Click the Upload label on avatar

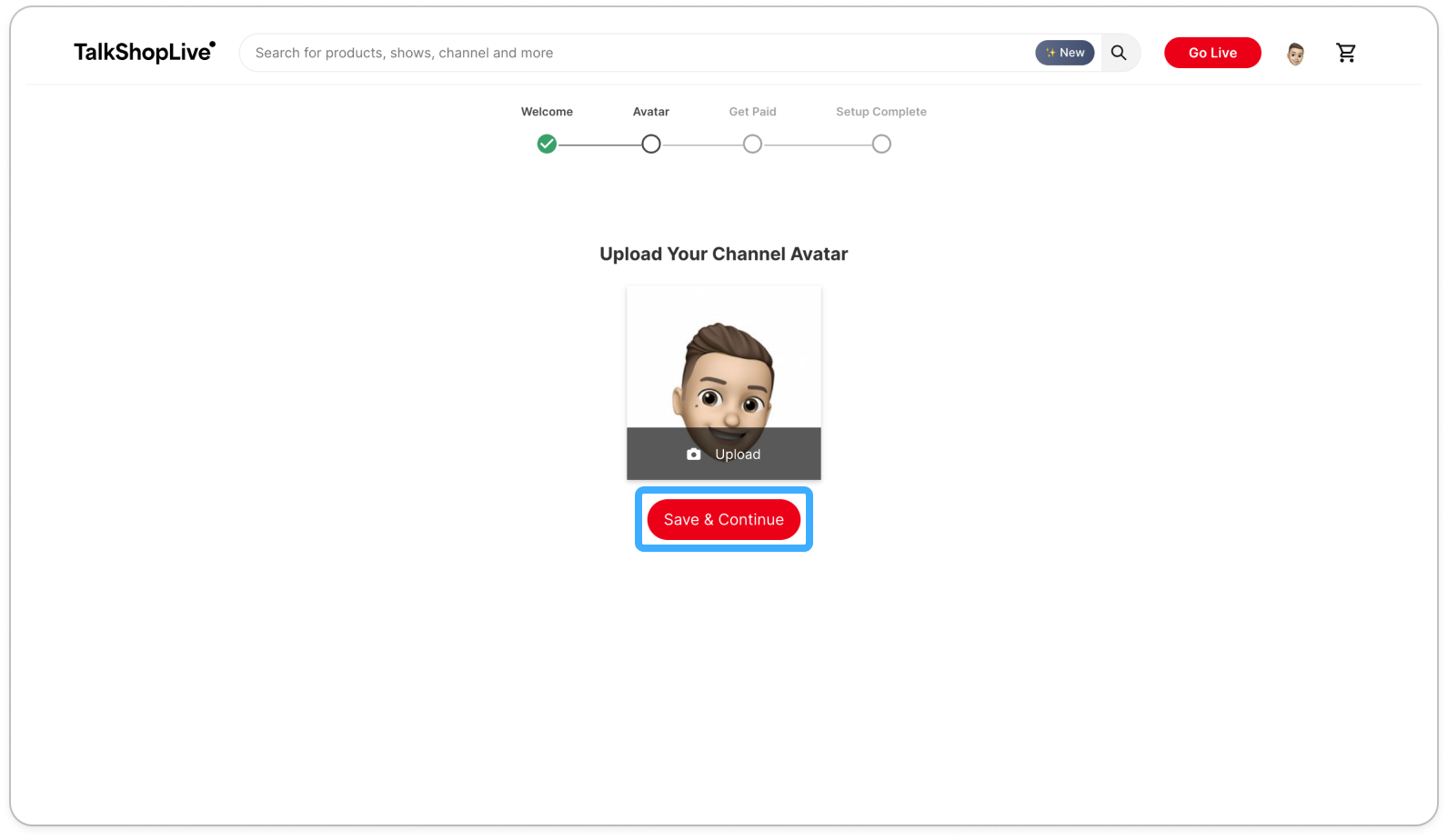[x=738, y=455]
